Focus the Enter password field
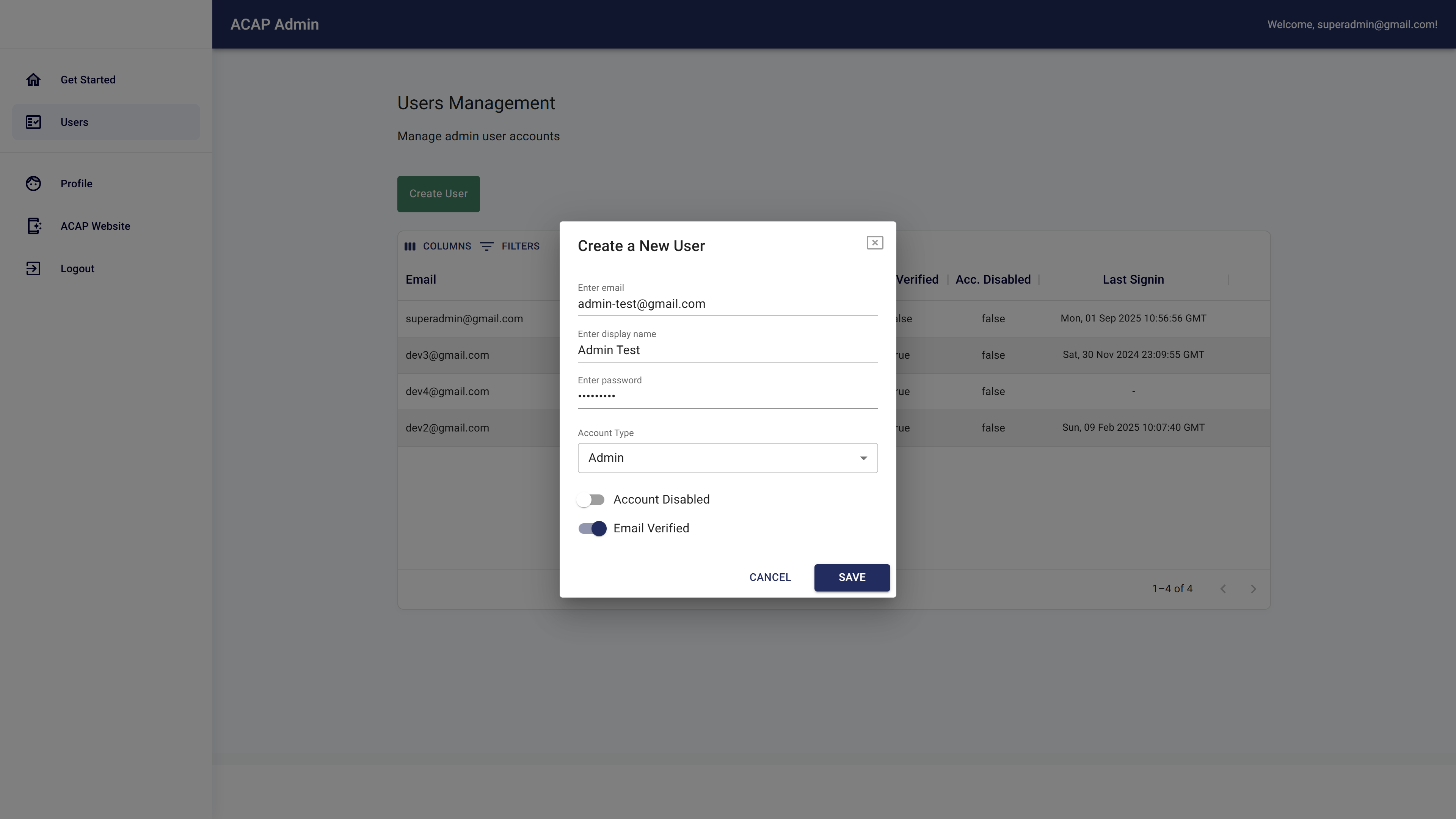 727,395
